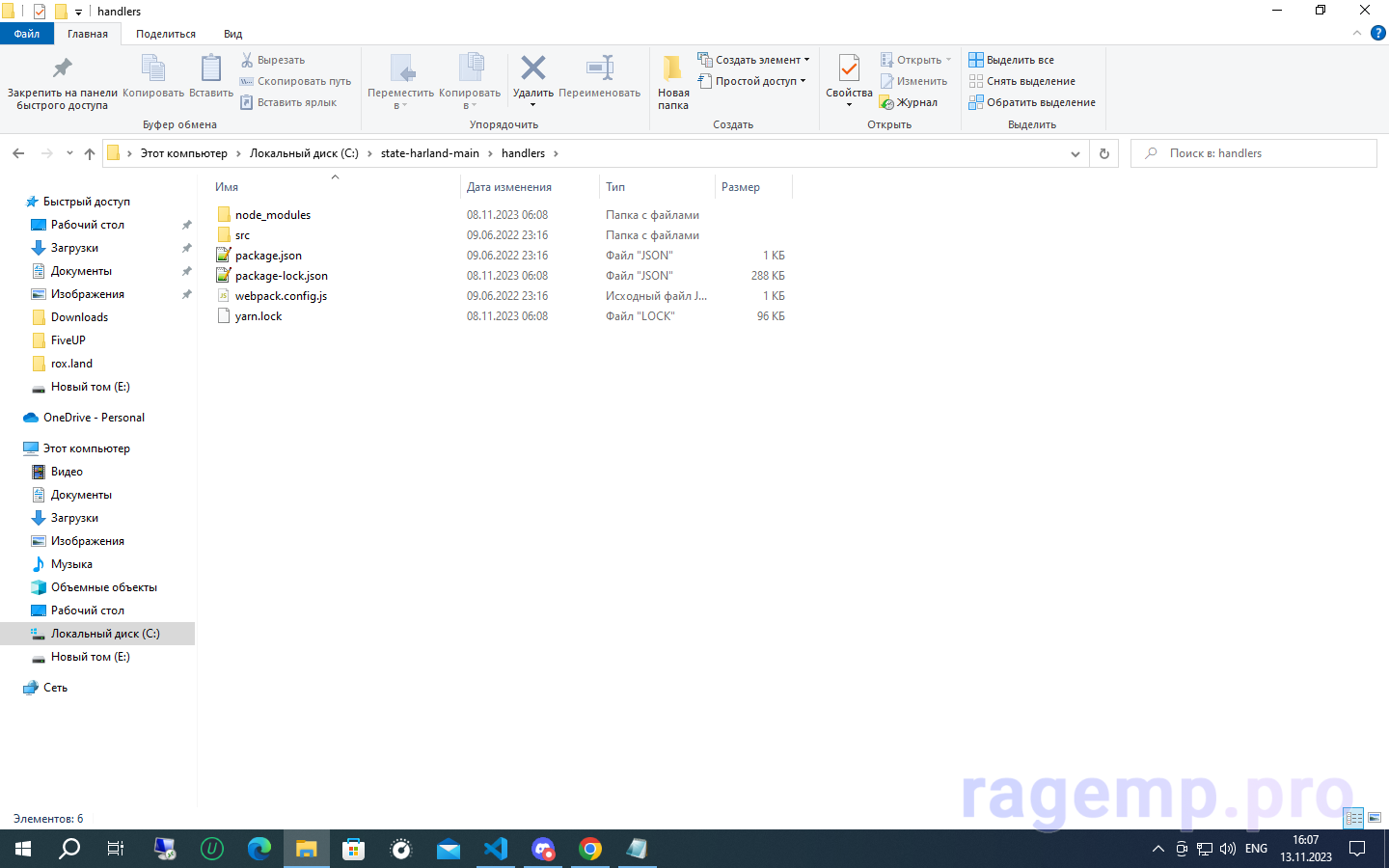
Task: Launch Visual Studio Code from taskbar
Action: 496,849
